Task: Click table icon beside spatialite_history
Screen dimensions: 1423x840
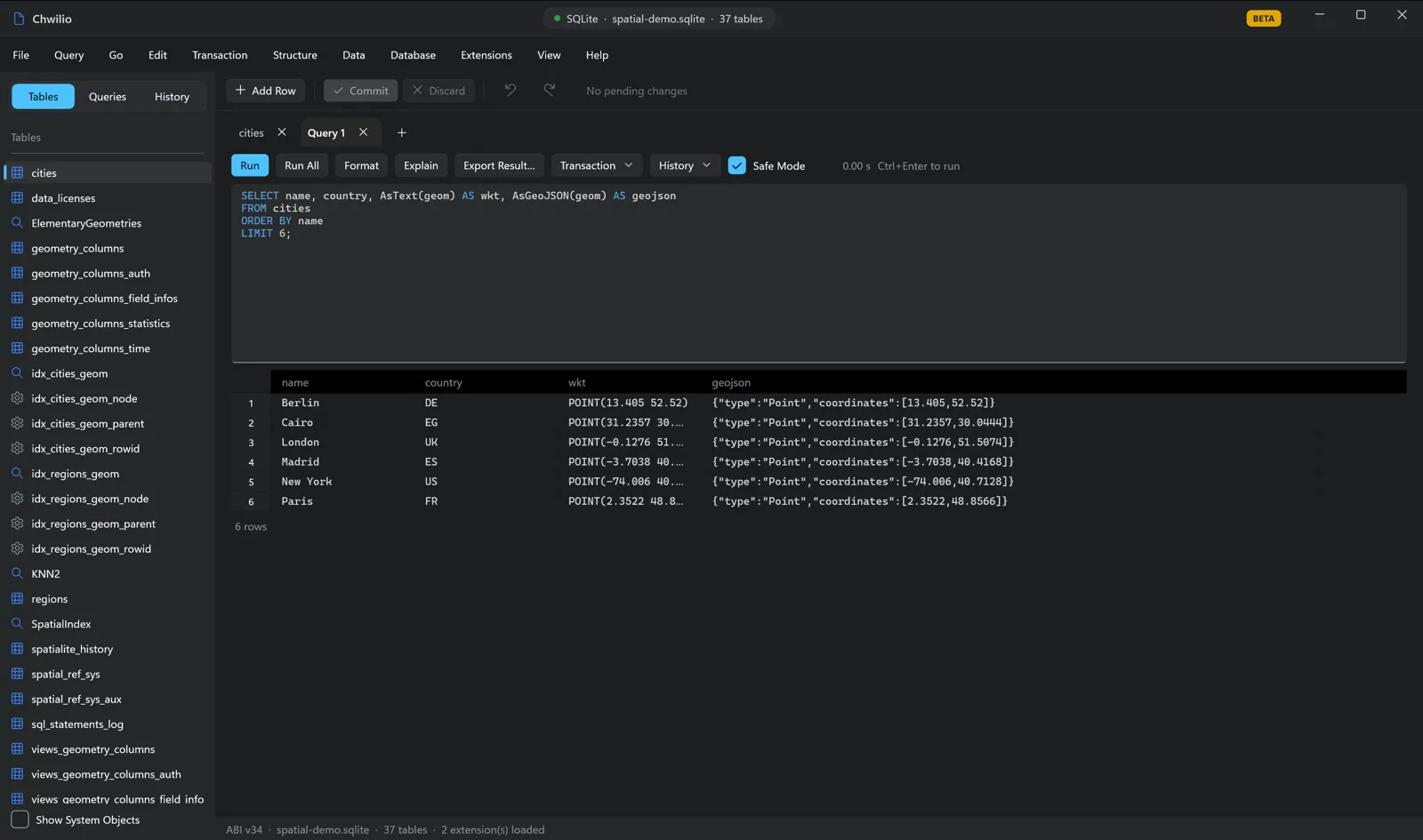Action: coord(17,649)
